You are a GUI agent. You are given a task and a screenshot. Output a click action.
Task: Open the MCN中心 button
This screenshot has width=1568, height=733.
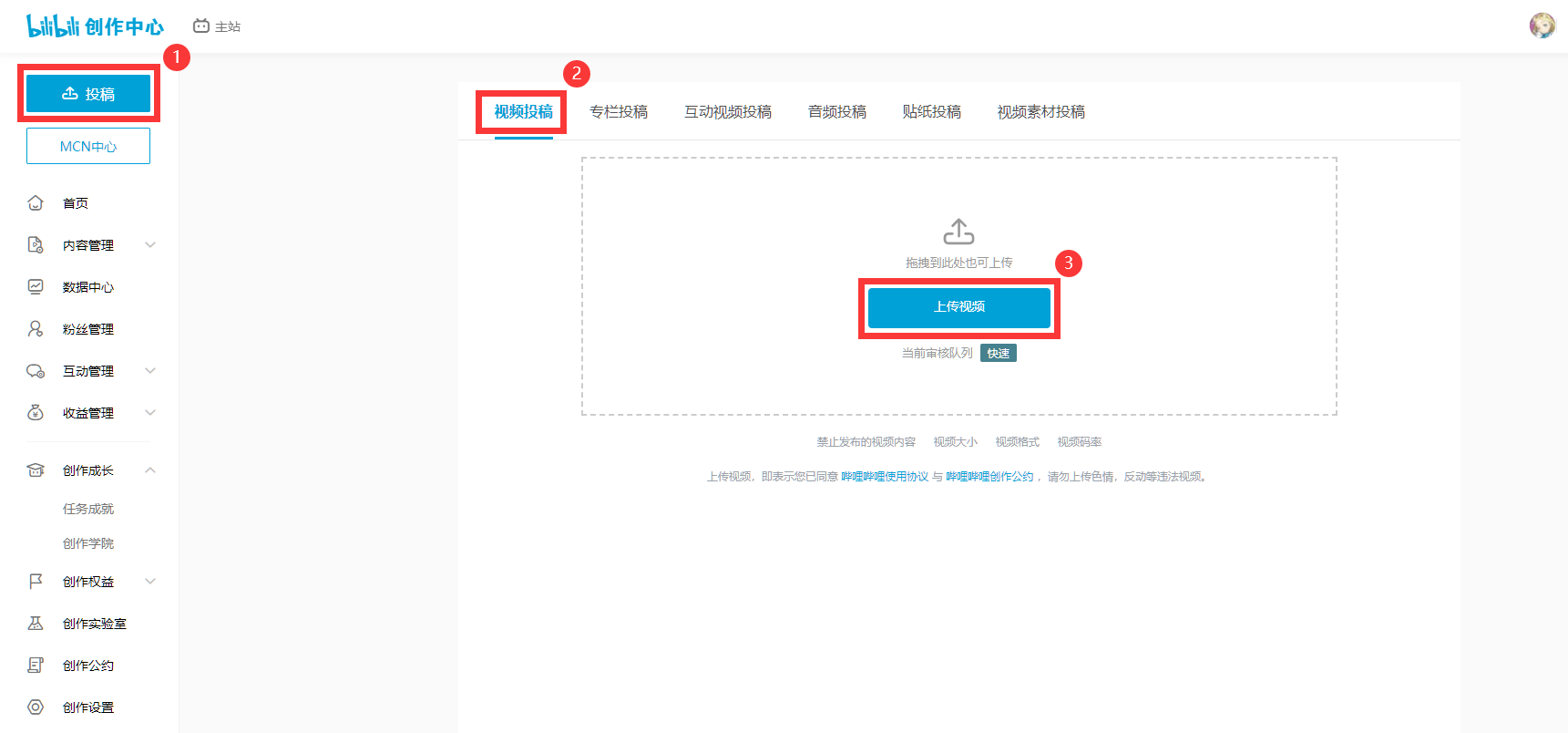(88, 147)
